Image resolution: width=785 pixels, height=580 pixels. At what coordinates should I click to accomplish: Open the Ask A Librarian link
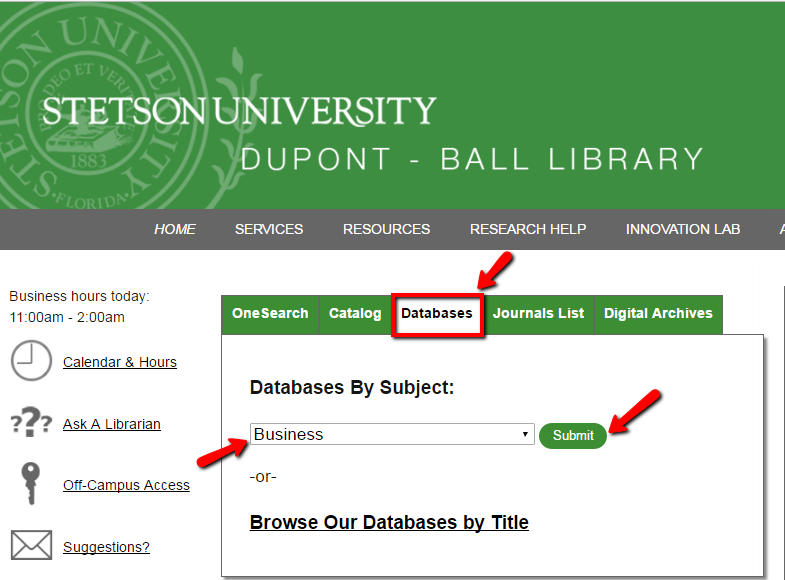point(112,424)
